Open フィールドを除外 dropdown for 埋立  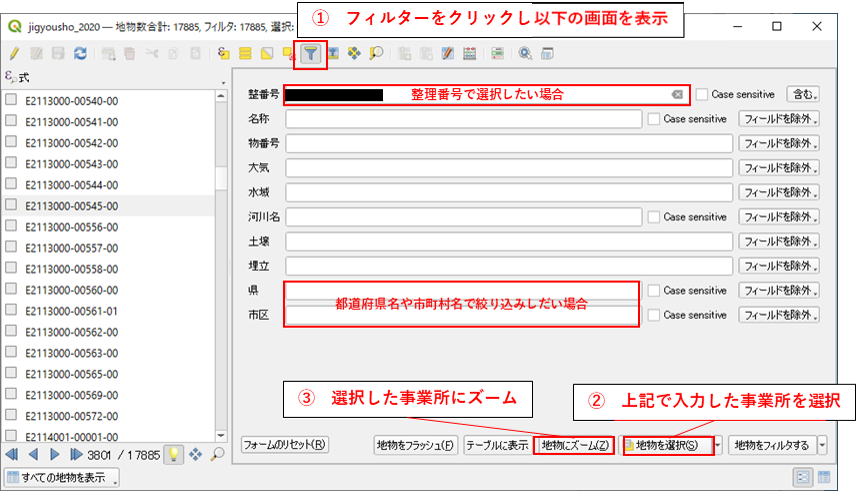pyautogui.click(x=779, y=267)
